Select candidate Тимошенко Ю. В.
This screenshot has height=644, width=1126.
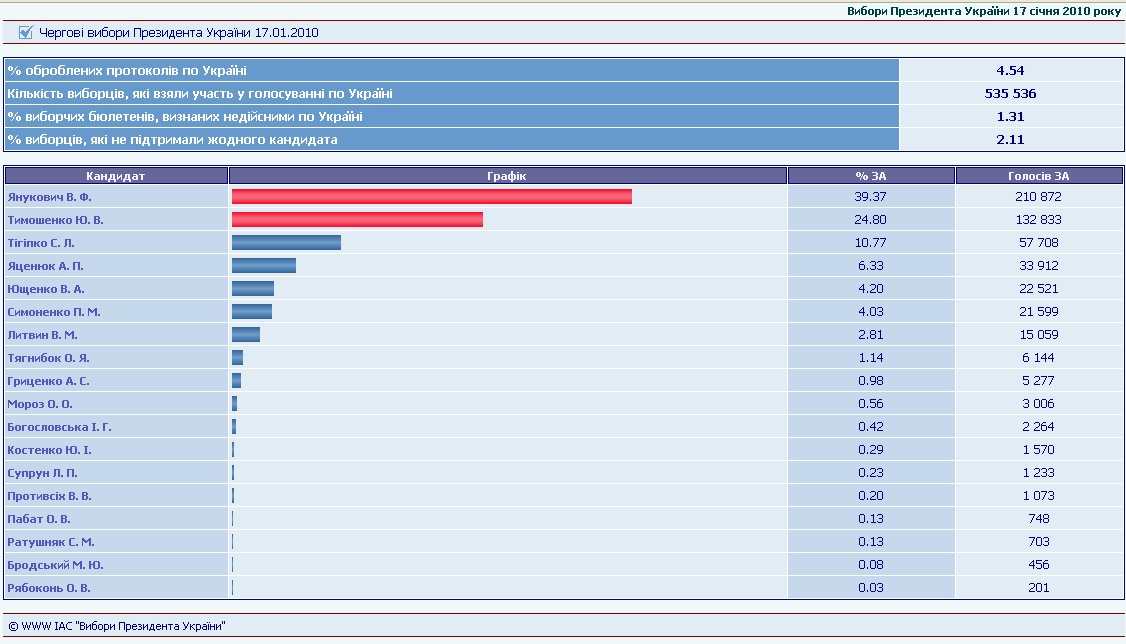point(55,220)
